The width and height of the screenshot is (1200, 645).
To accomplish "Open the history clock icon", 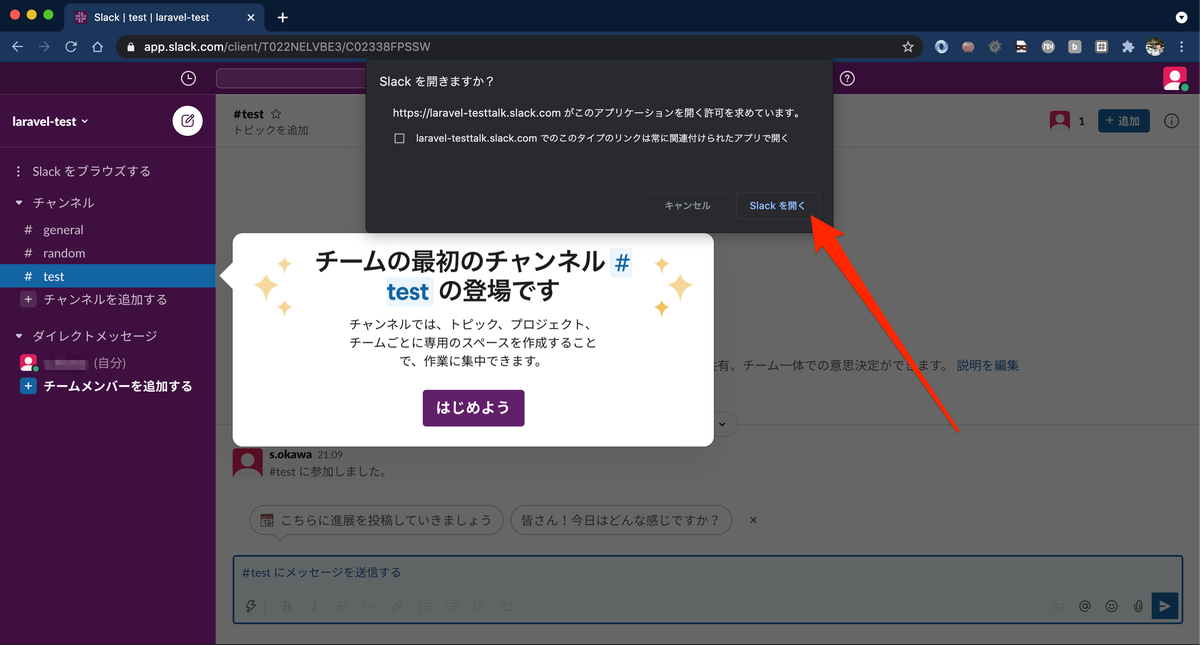I will [188, 79].
